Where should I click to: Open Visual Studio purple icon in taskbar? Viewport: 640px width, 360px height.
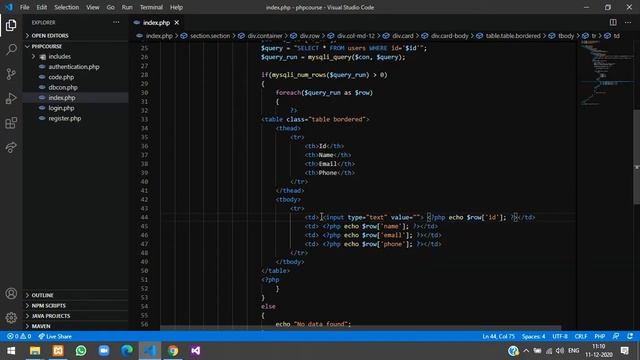196,351
